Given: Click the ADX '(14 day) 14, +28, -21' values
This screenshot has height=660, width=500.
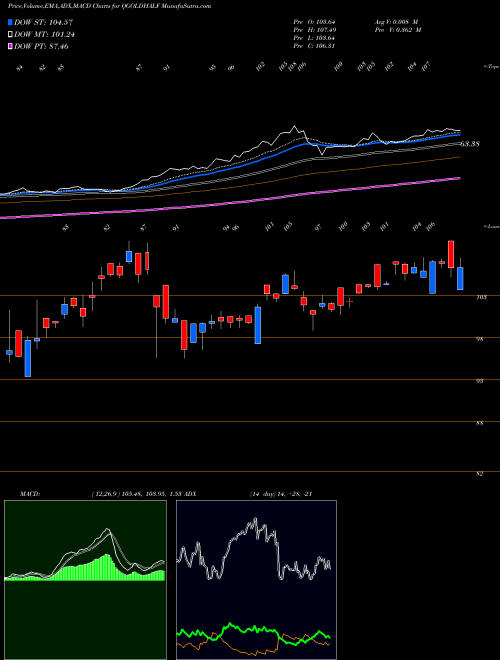Looking at the screenshot, I should point(280,494).
